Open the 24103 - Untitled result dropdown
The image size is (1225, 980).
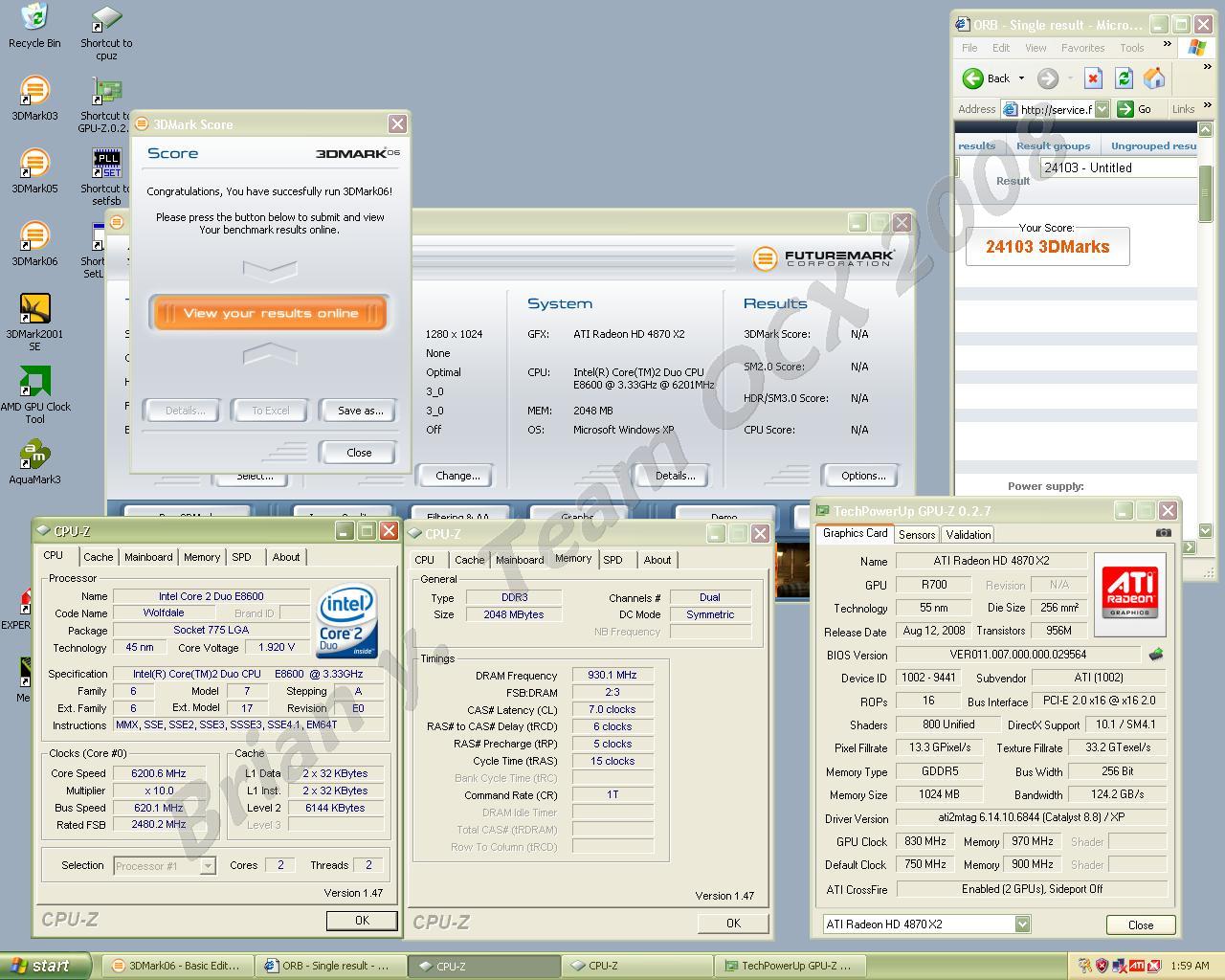coord(1118,167)
